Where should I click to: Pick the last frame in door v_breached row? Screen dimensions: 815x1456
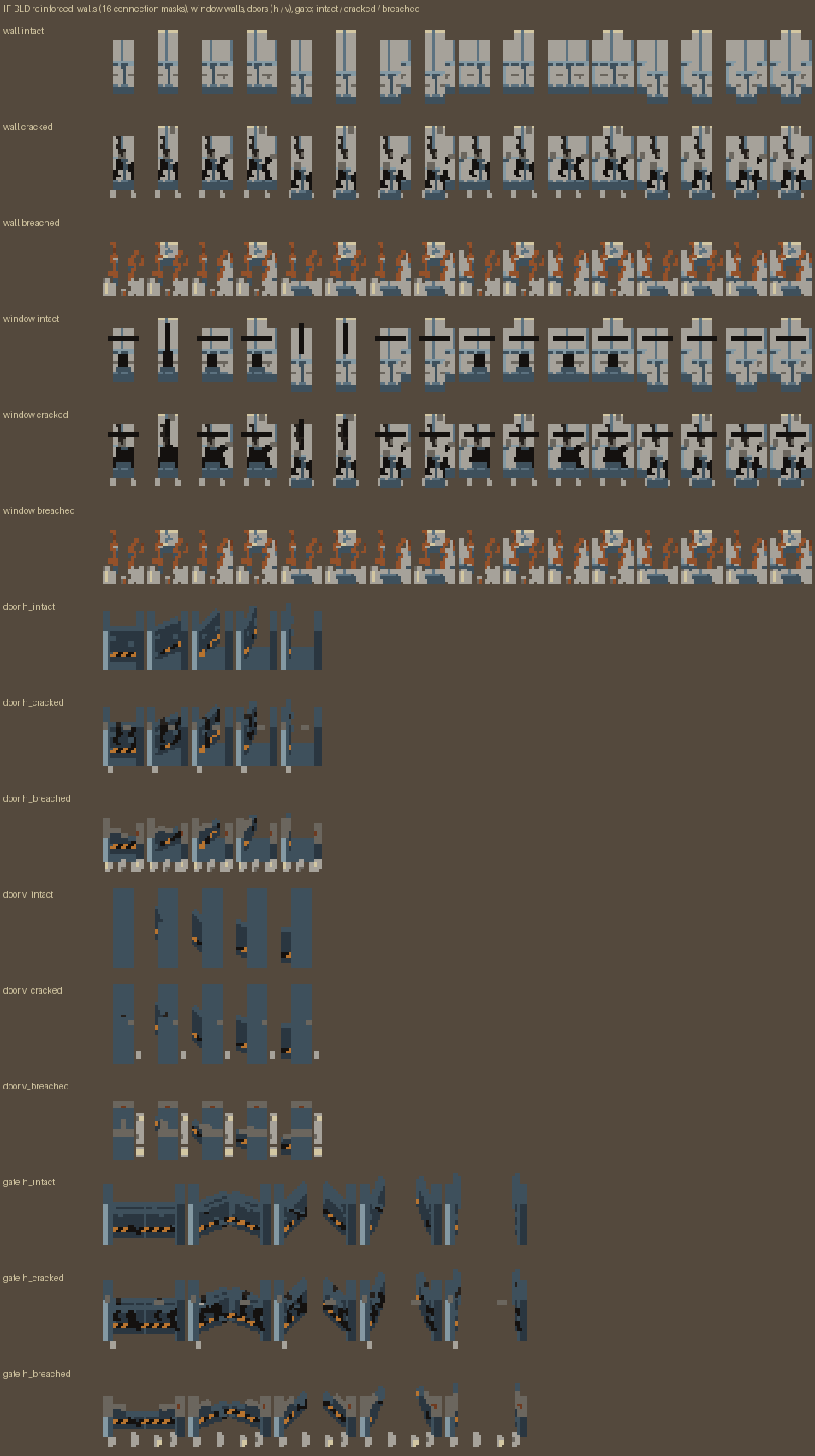pos(301,1130)
